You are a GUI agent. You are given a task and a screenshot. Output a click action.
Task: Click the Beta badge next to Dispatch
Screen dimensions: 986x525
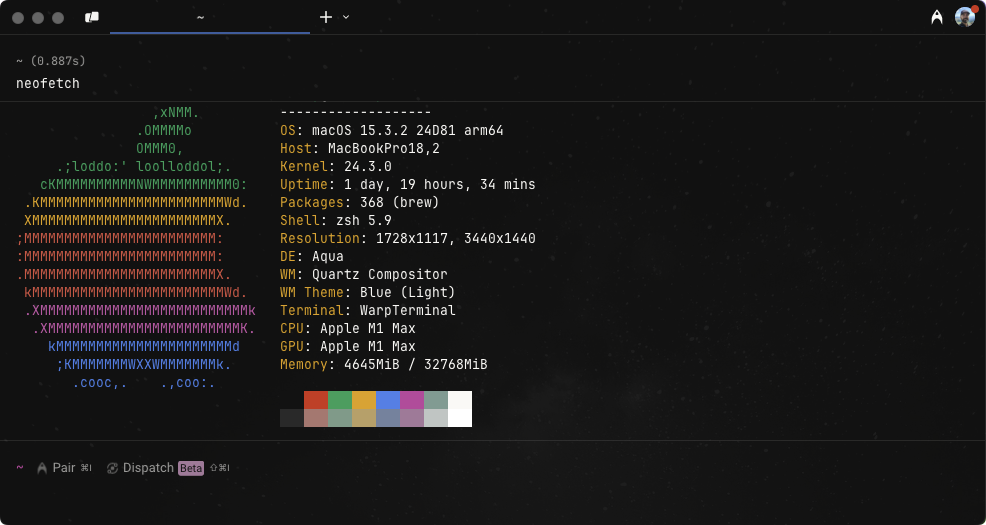(191, 468)
